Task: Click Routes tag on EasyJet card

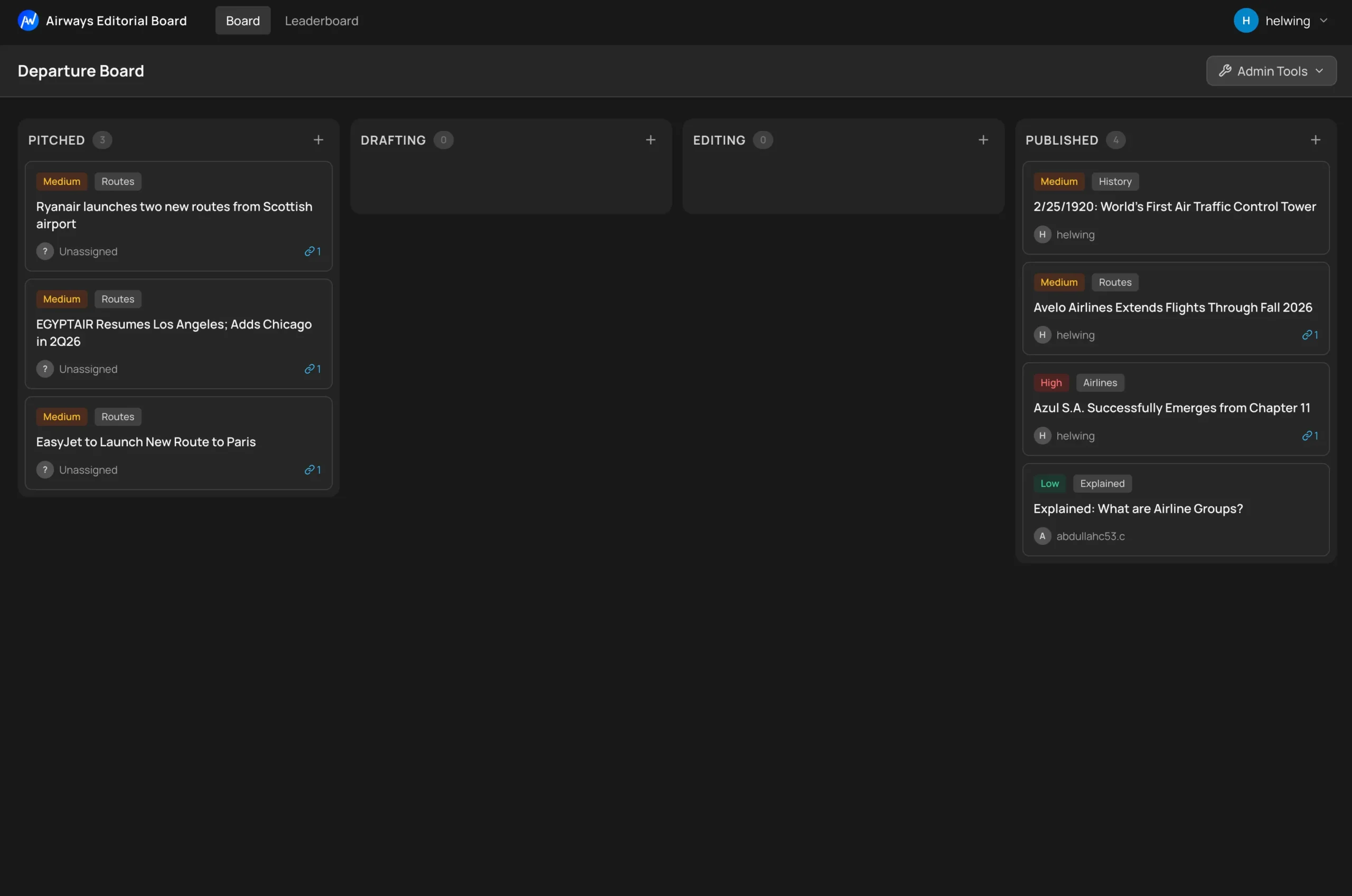Action: pyautogui.click(x=118, y=417)
